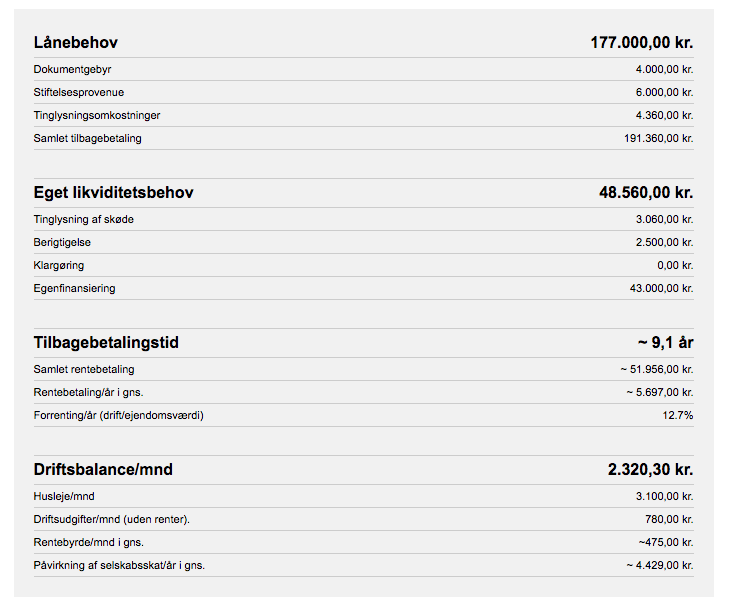Click the ~ 9,1 år value
This screenshot has height=610, width=730.
pyautogui.click(x=665, y=343)
